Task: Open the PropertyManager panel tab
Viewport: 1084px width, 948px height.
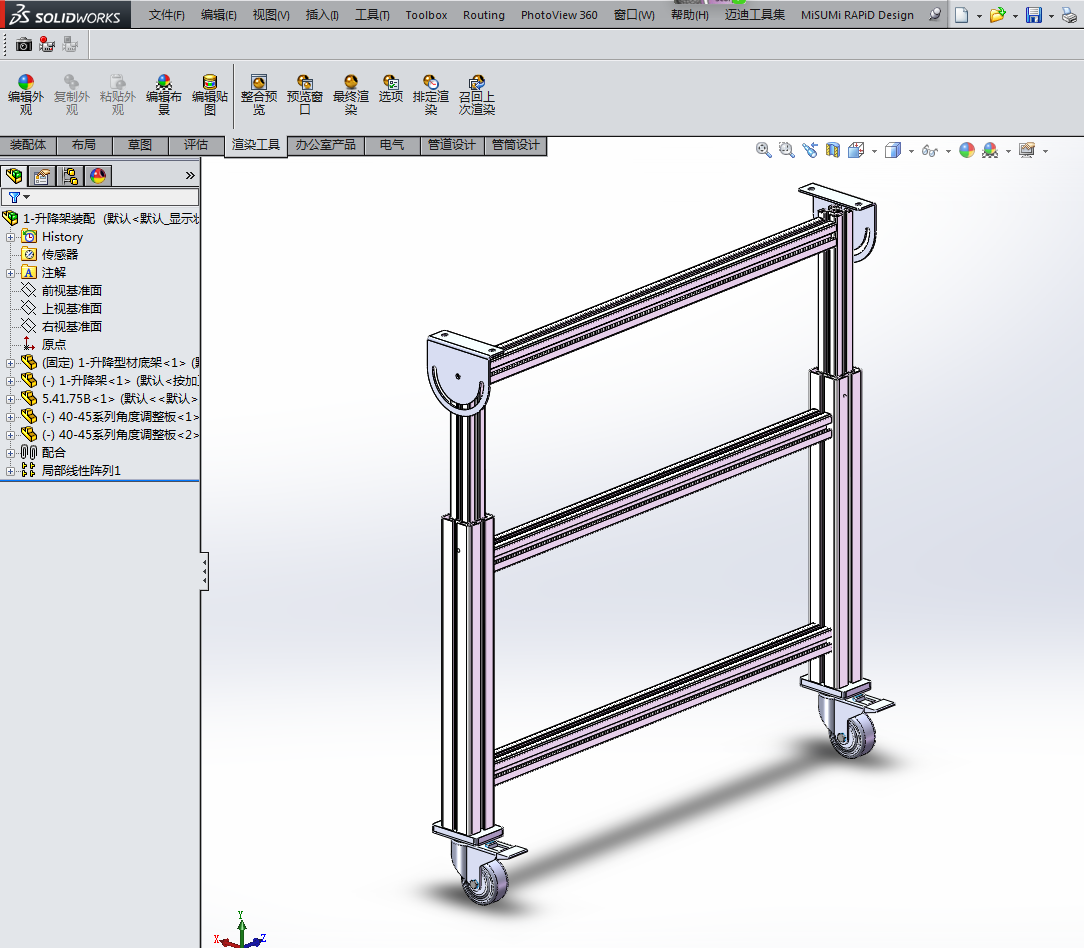Action: [x=42, y=177]
